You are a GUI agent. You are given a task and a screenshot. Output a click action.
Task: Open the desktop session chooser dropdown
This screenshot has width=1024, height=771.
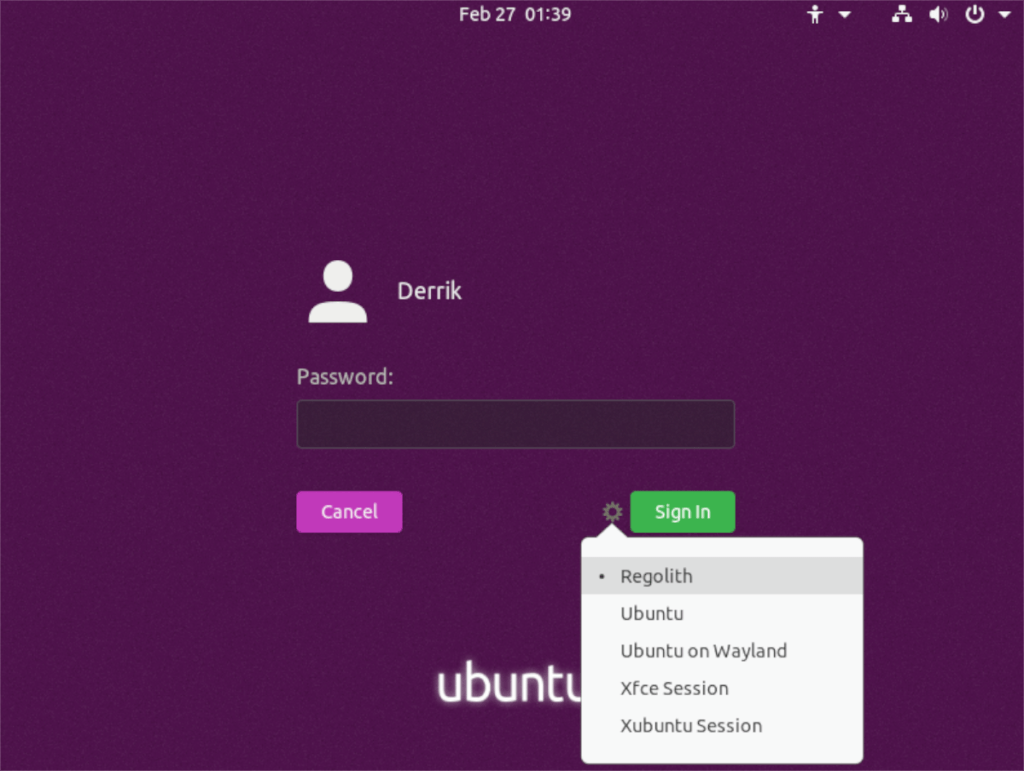[611, 511]
